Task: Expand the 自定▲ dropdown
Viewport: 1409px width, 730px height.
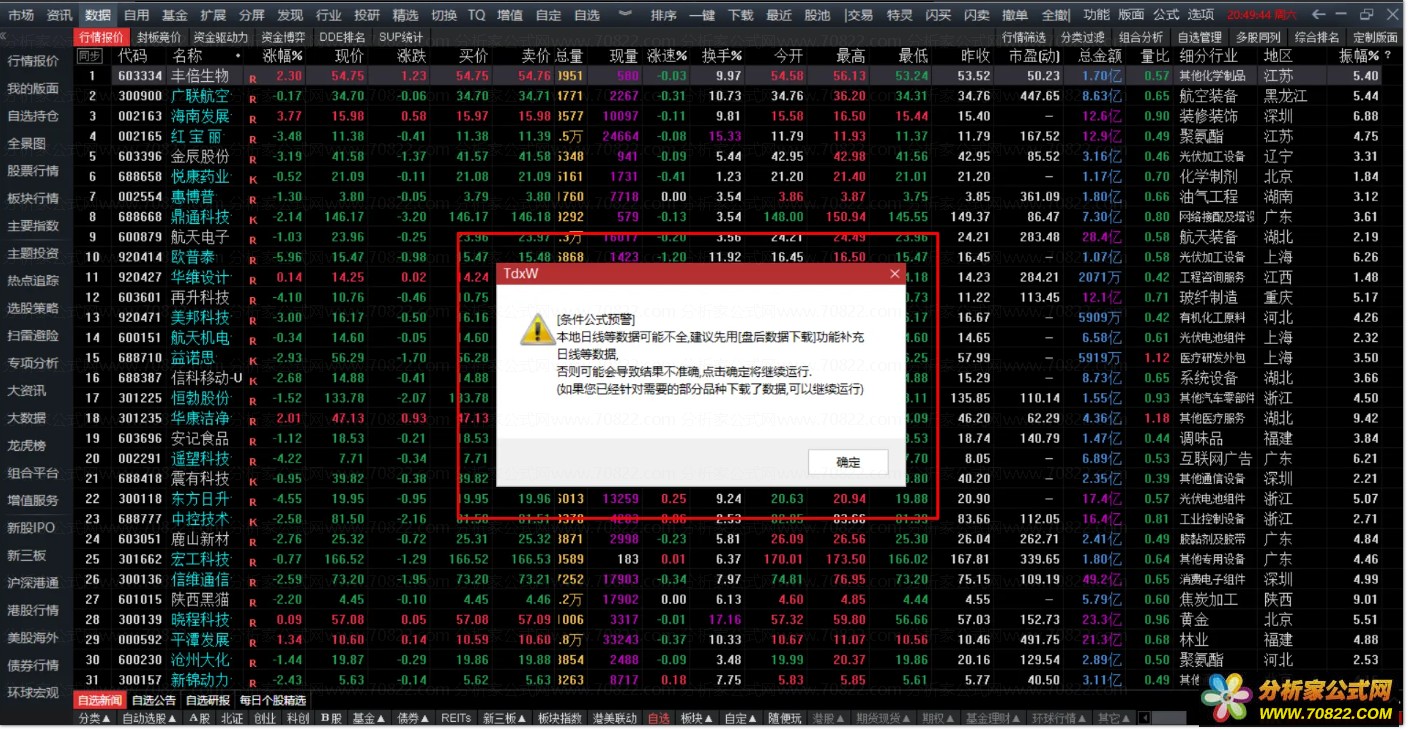Action: (741, 718)
